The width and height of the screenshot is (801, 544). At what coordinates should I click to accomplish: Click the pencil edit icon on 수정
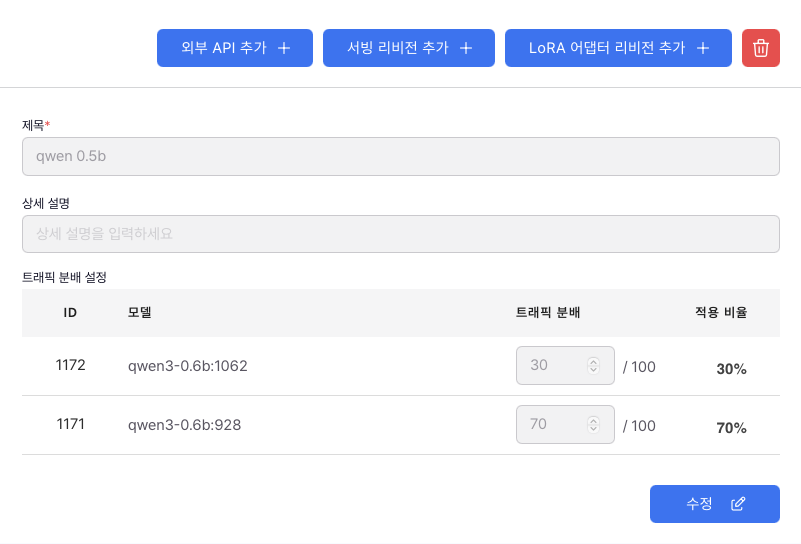click(738, 504)
